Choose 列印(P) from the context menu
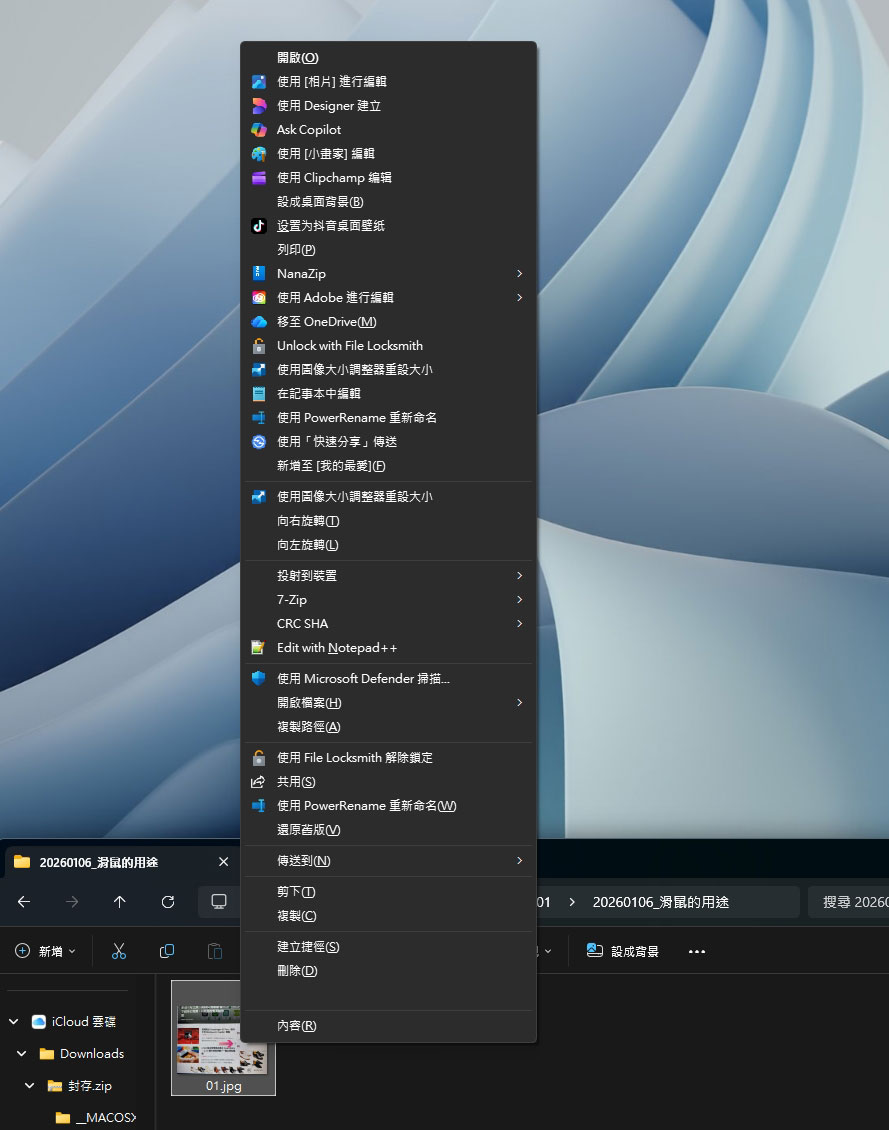889x1130 pixels. tap(294, 249)
